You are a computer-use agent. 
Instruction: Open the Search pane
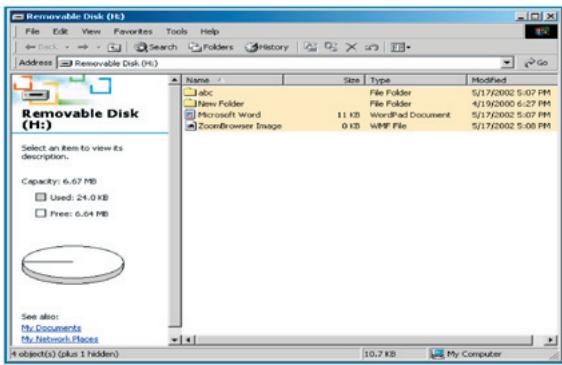[156, 47]
